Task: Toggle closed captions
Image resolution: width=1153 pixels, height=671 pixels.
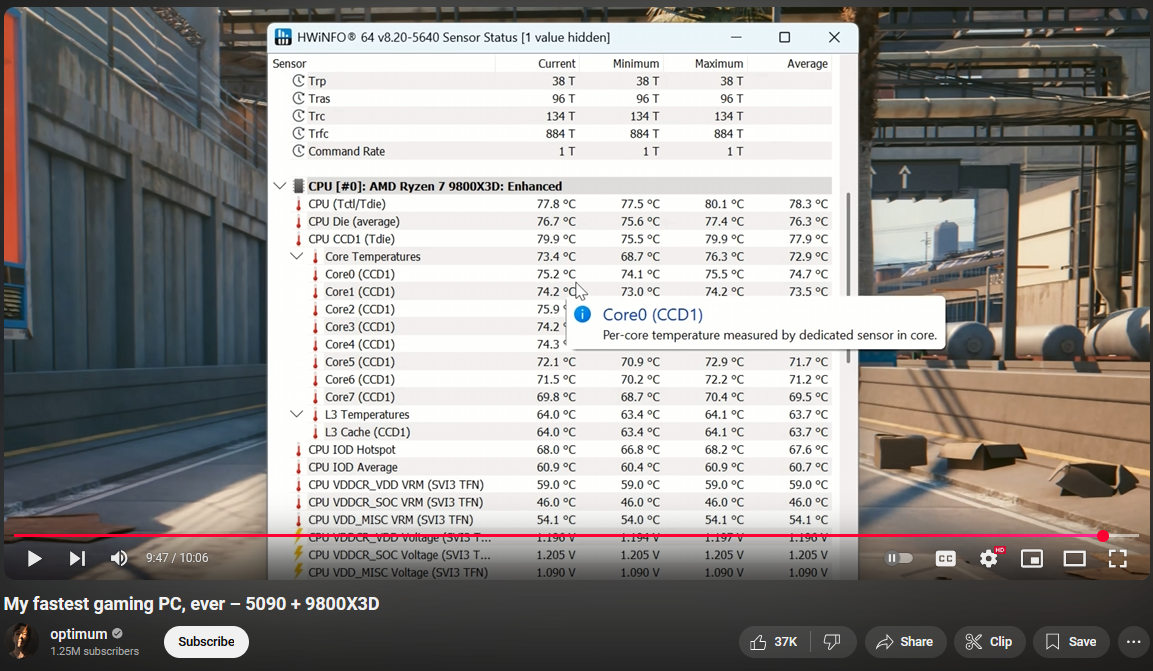Action: click(946, 559)
